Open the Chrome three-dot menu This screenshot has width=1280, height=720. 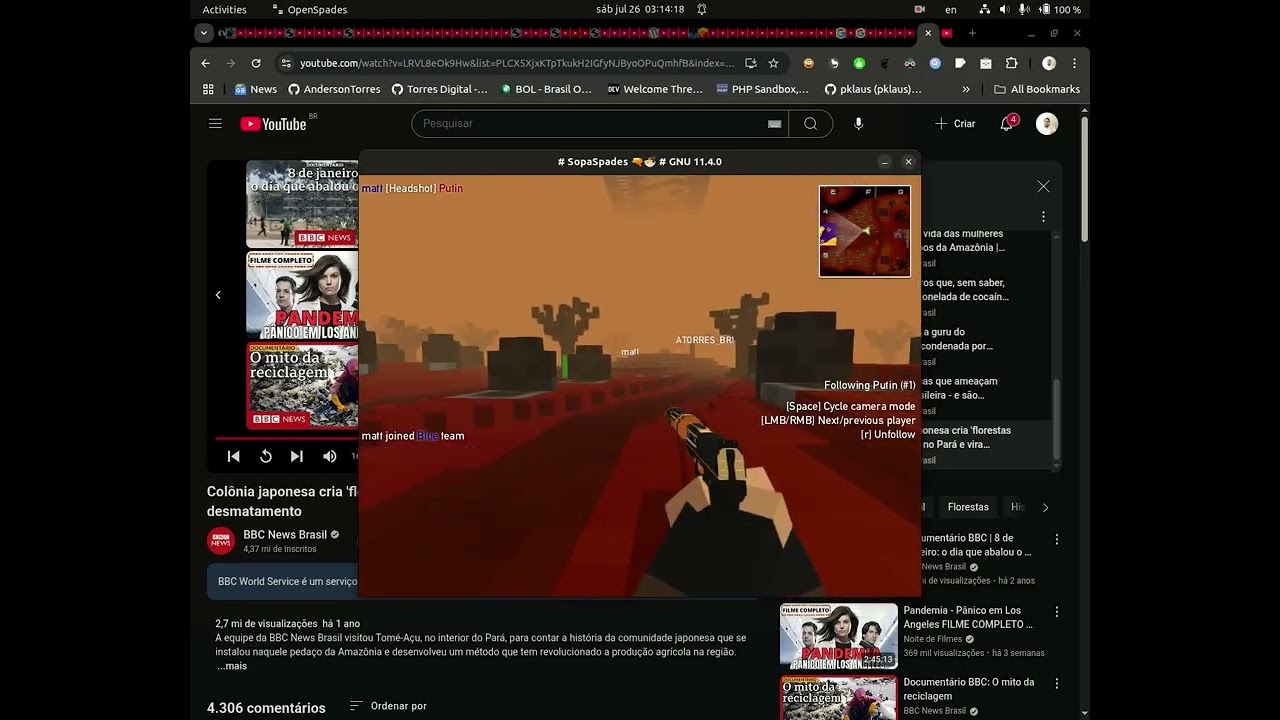click(1074, 63)
